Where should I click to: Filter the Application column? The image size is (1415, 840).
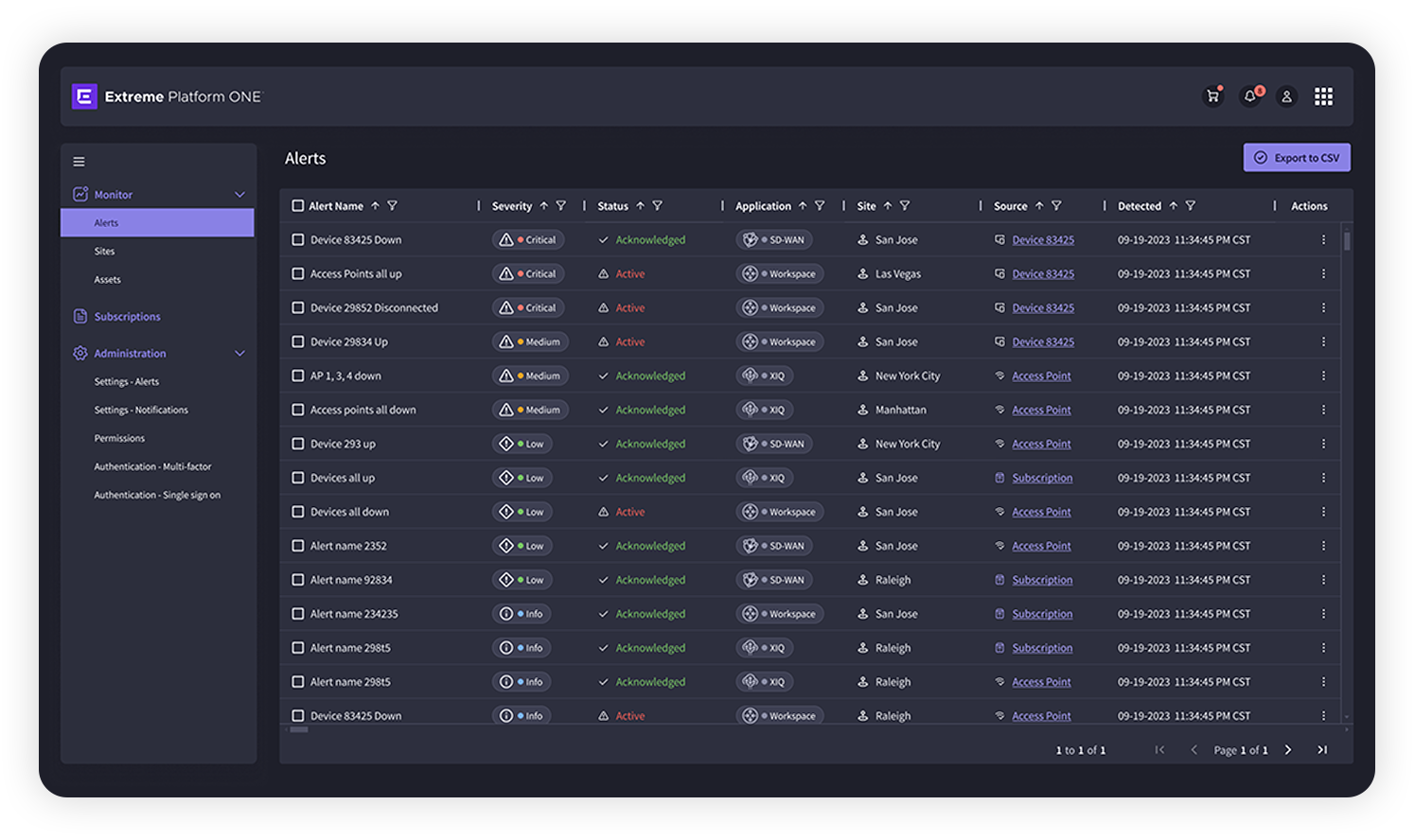pyautogui.click(x=820, y=206)
